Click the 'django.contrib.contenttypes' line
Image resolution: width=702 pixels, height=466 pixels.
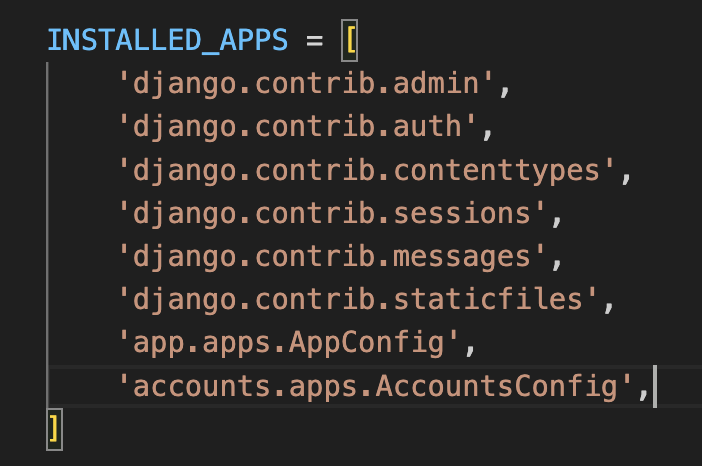coord(375,170)
